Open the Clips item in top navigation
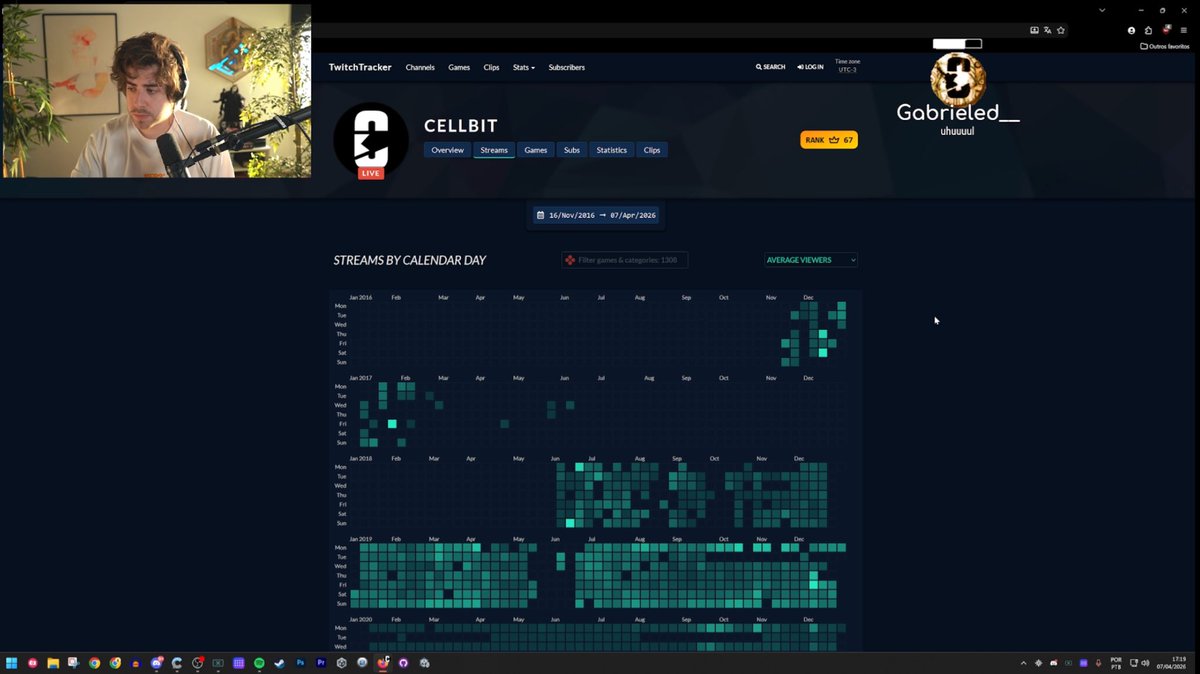 pyautogui.click(x=491, y=67)
